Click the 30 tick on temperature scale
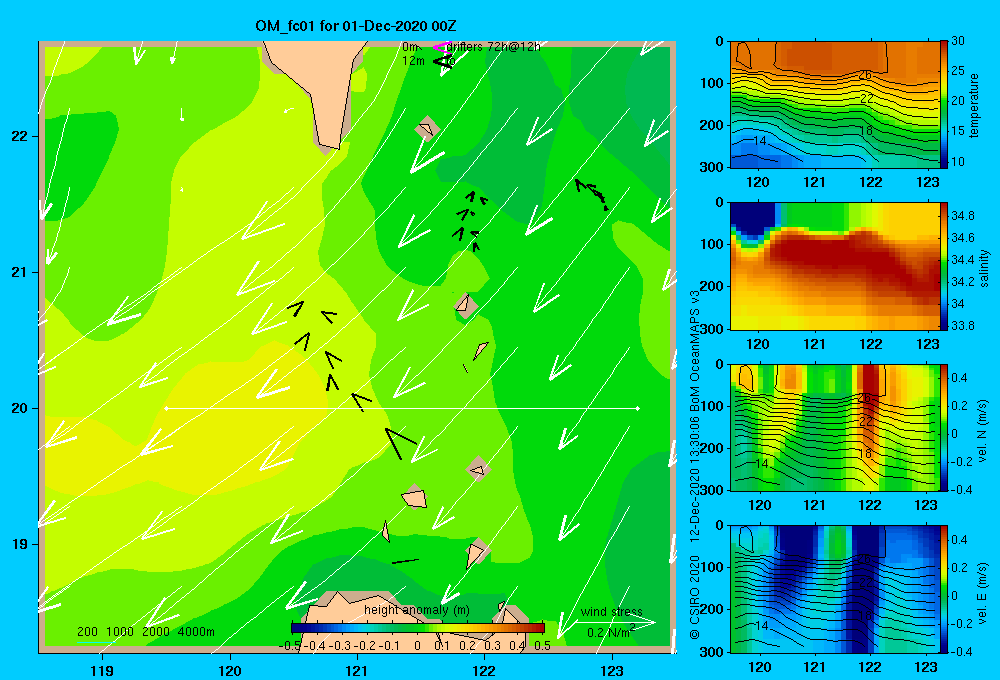Image resolution: width=1000 pixels, height=680 pixels. tap(958, 41)
